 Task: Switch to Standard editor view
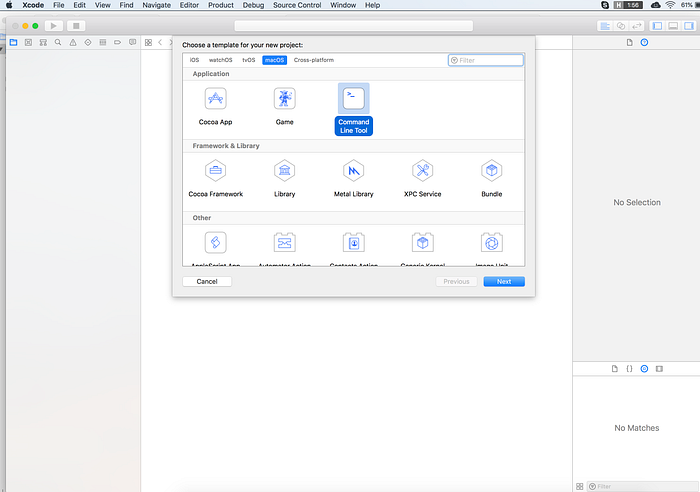point(605,26)
